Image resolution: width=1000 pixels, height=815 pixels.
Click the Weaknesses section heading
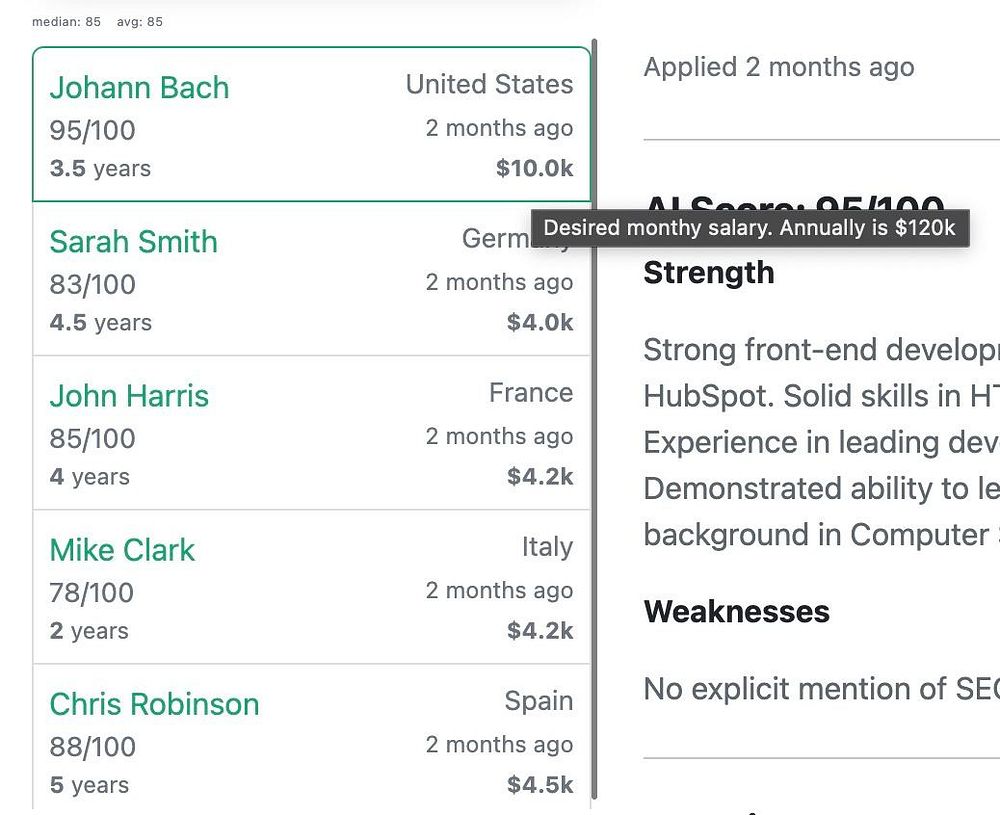coord(736,611)
